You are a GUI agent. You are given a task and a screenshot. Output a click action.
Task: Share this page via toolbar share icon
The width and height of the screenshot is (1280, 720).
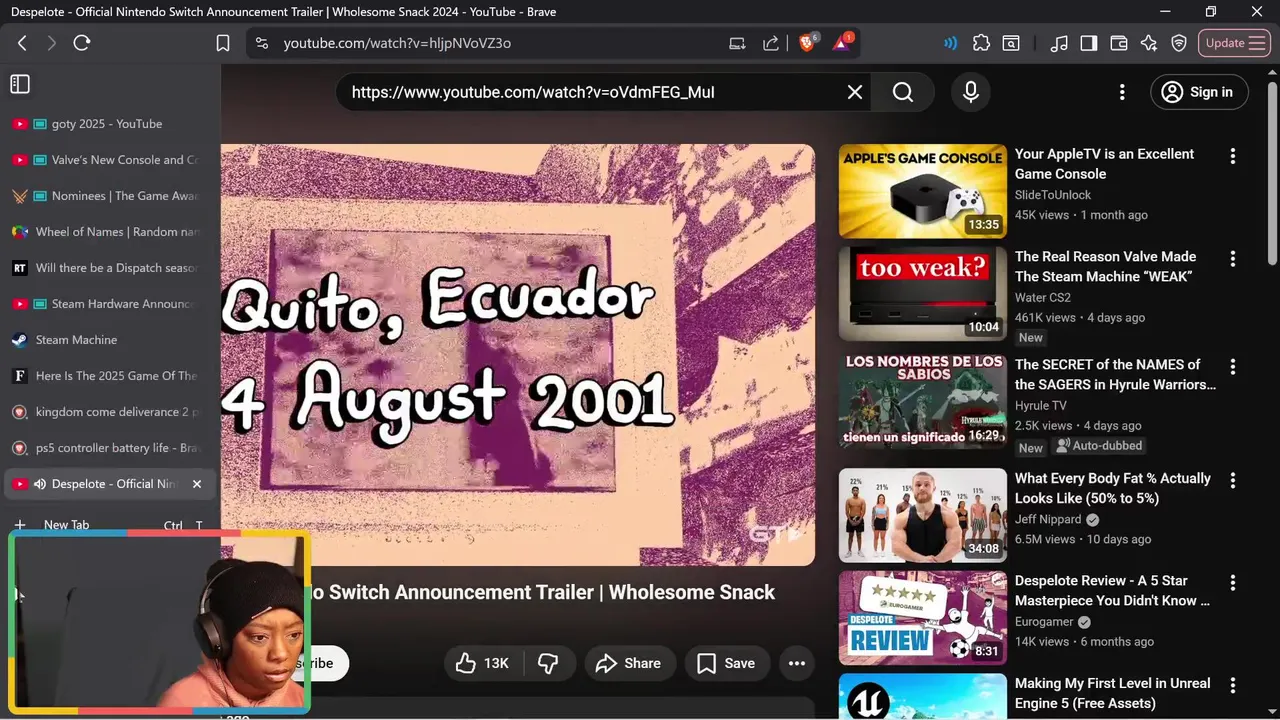pyautogui.click(x=771, y=43)
